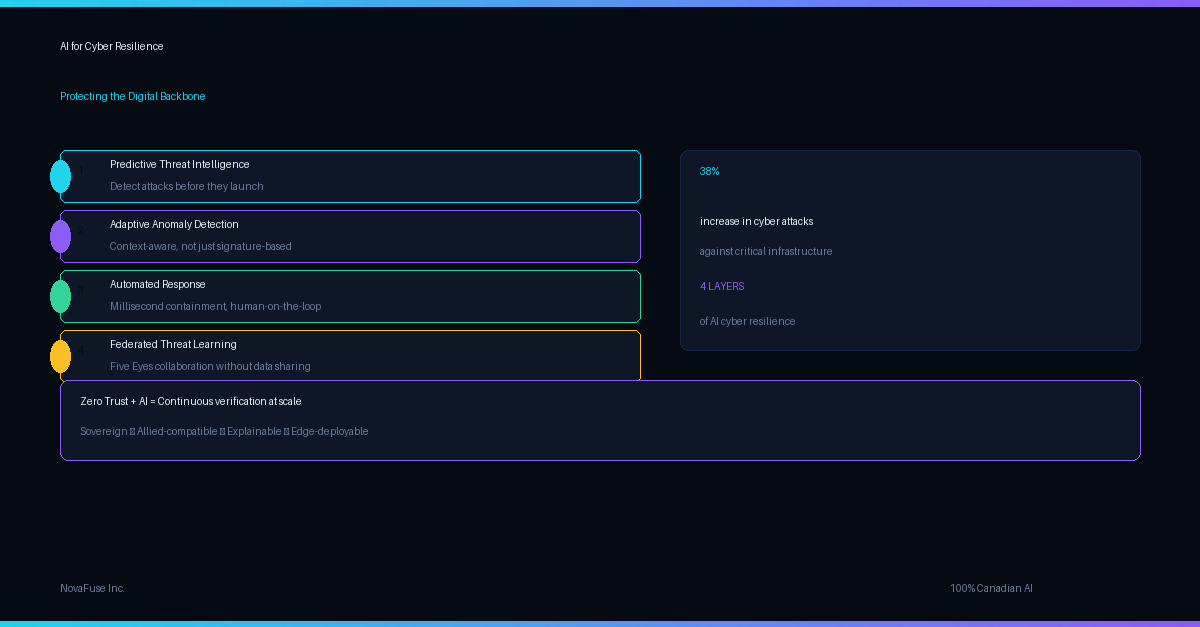Click 'against critical infrastructure' text
The width and height of the screenshot is (1200, 627).
766,251
